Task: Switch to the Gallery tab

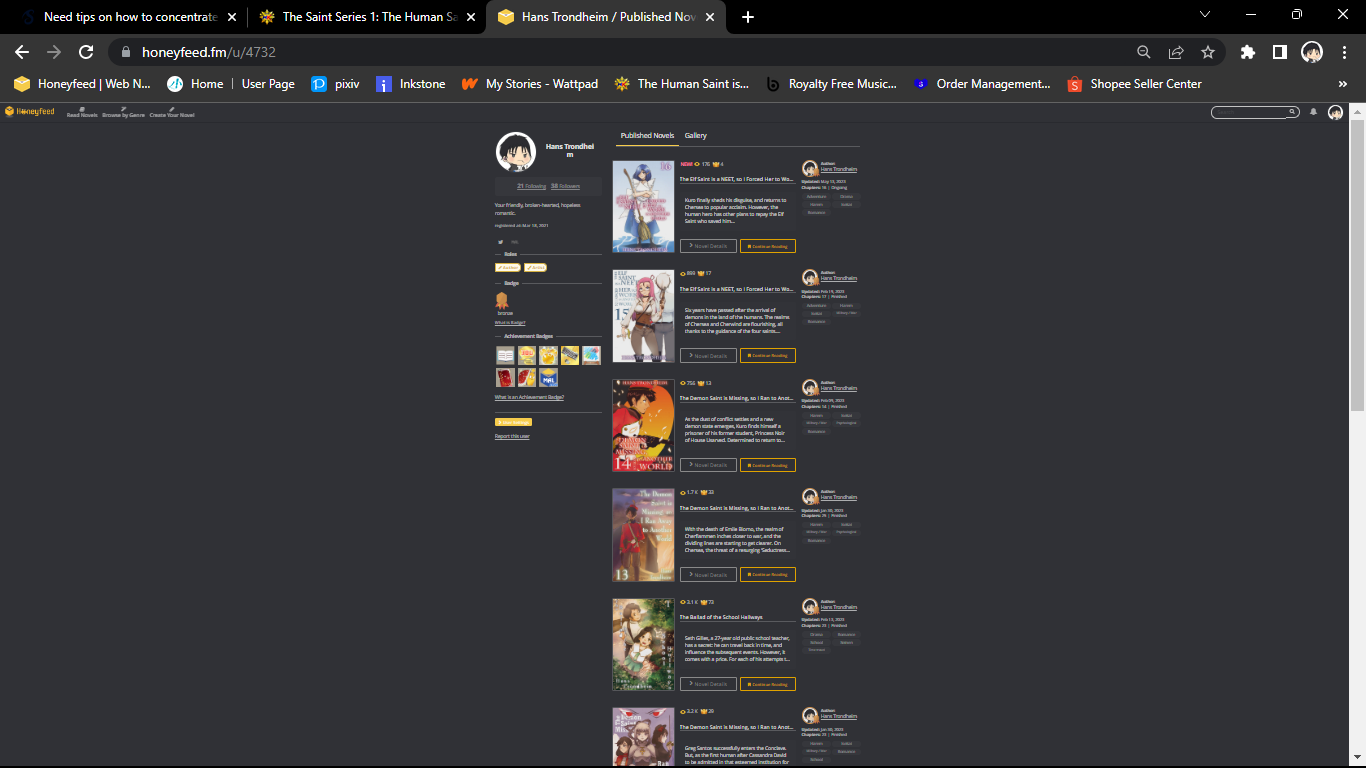Action: [x=695, y=136]
